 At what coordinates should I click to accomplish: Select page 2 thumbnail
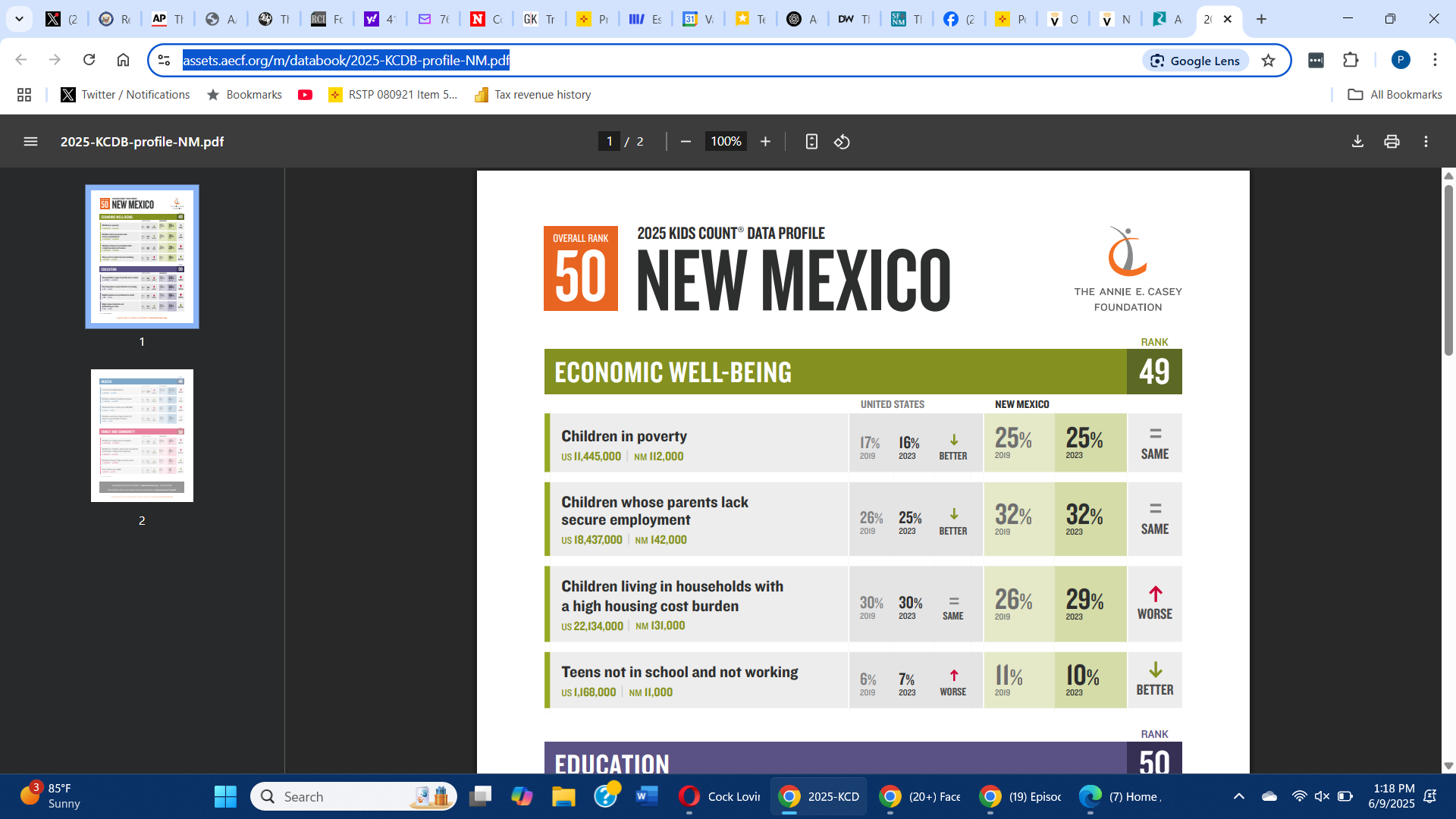[x=142, y=435]
